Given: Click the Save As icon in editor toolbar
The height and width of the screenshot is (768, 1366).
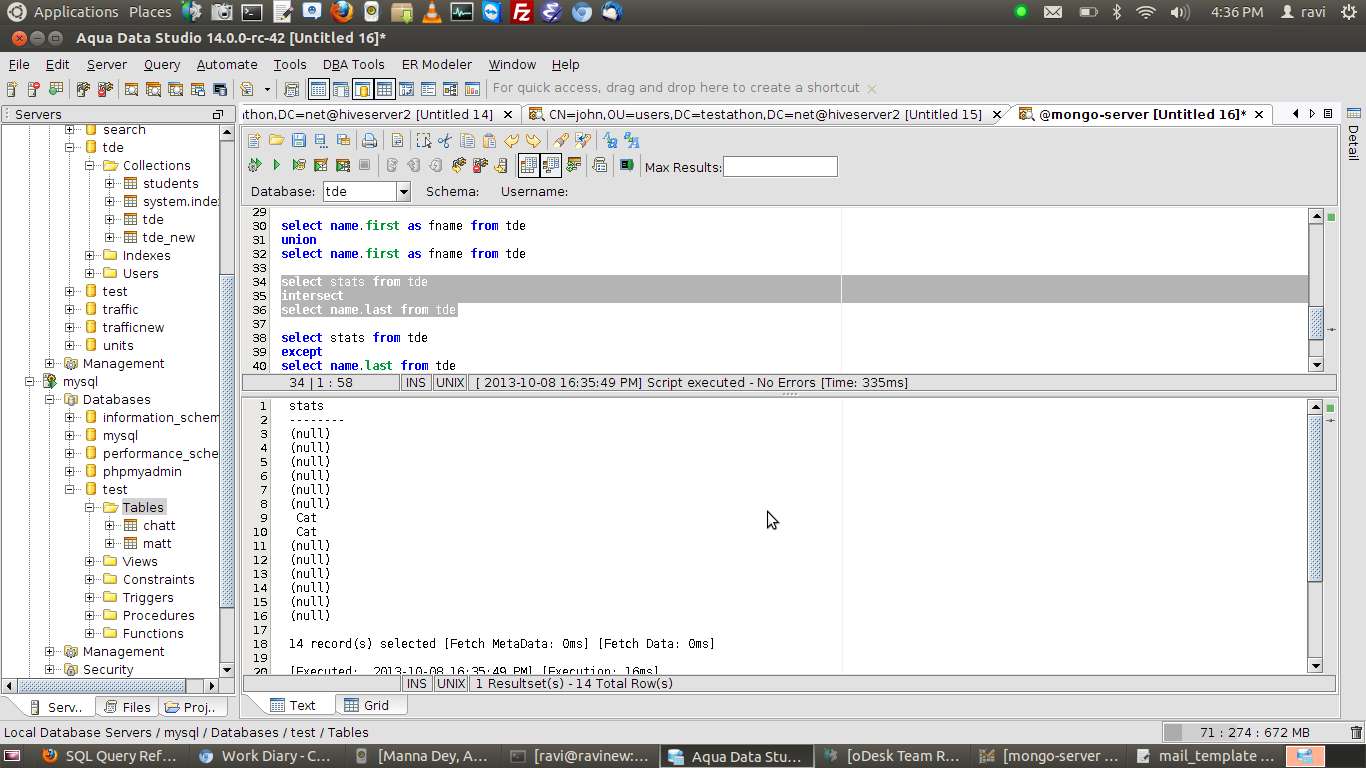Looking at the screenshot, I should (320, 141).
